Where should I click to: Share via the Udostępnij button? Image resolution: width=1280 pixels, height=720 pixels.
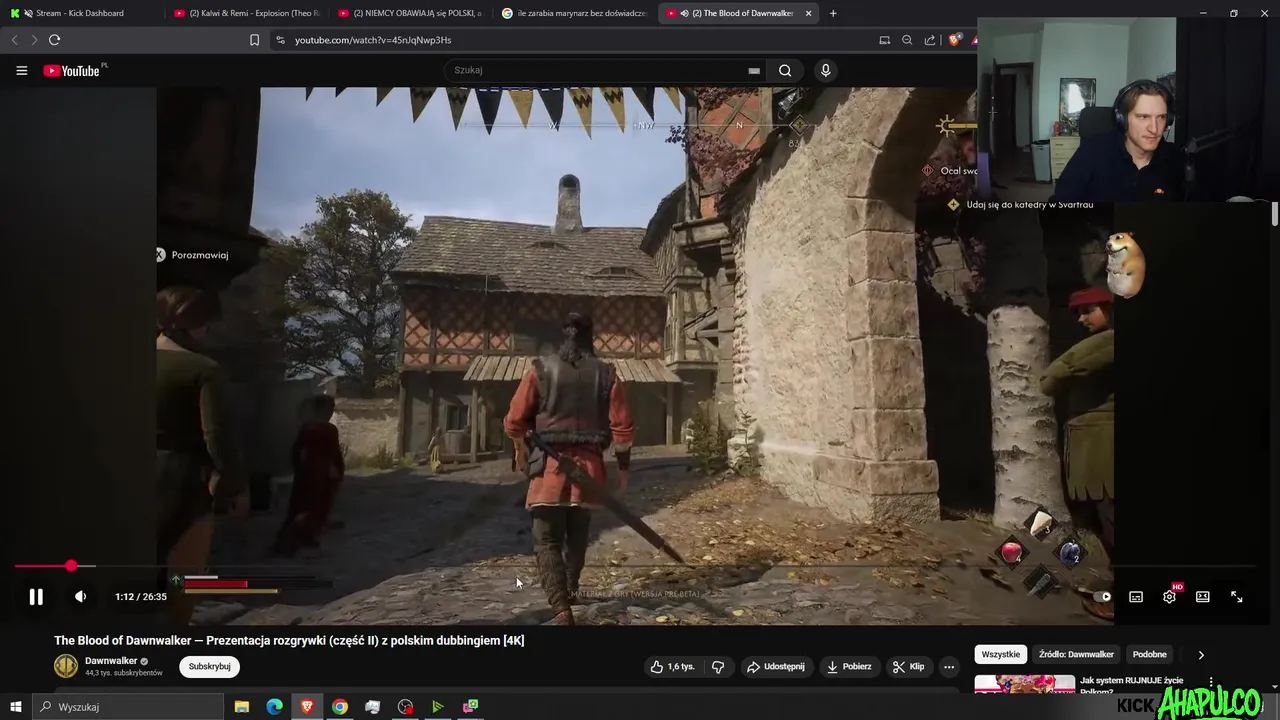click(x=775, y=667)
